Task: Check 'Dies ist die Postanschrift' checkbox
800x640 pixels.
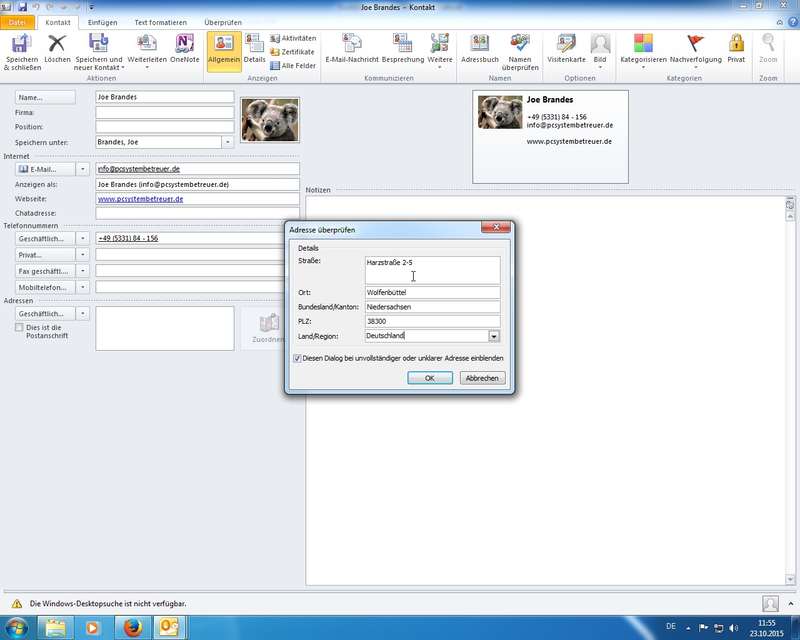Action: [x=19, y=327]
